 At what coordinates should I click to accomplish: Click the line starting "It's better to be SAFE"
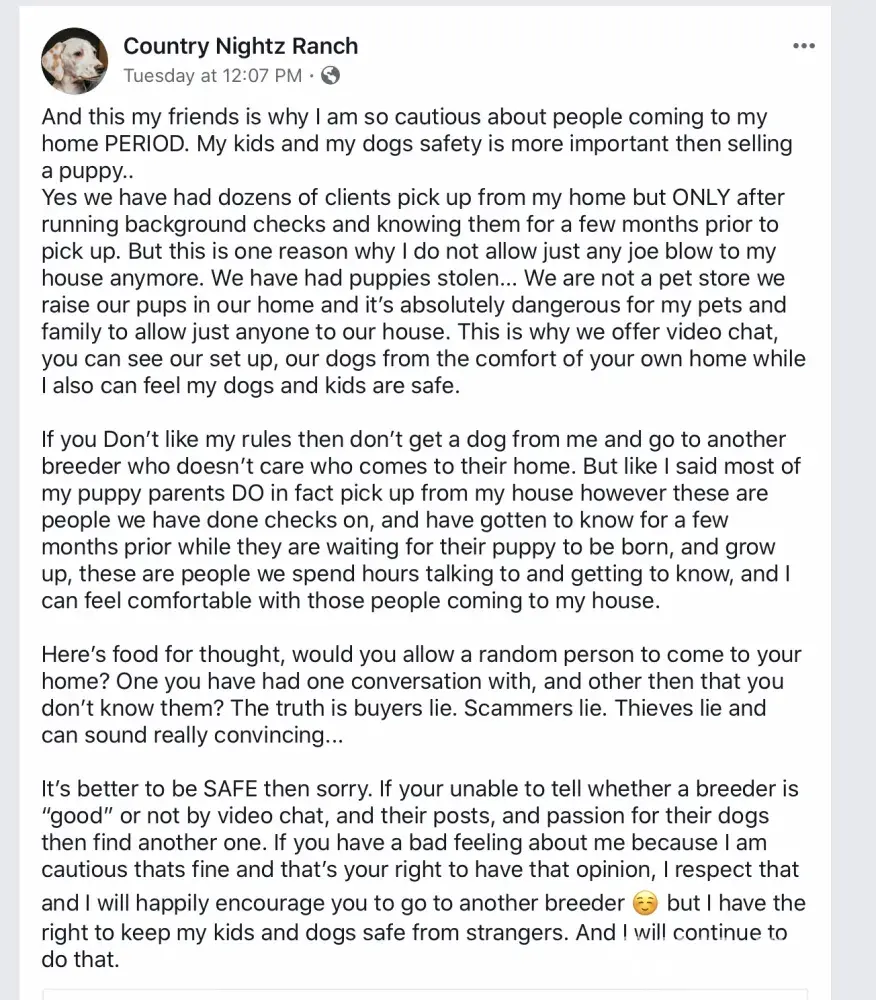(x=300, y=791)
